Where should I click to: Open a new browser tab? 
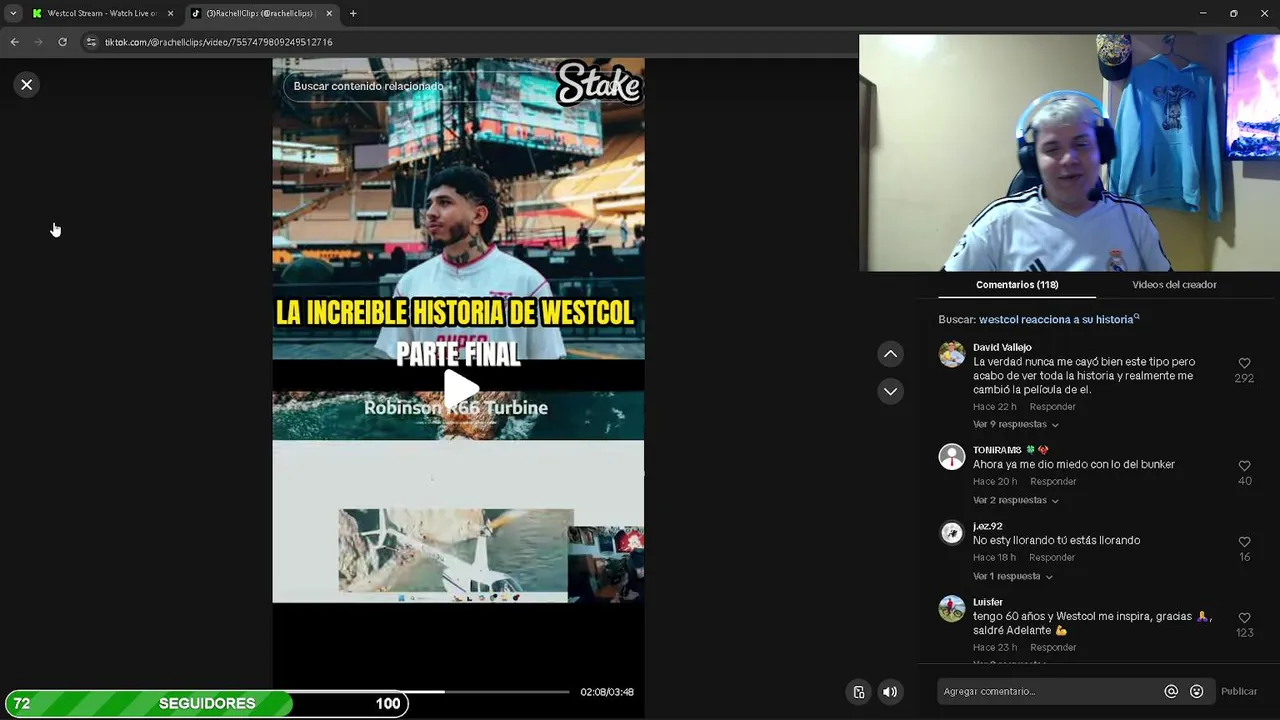pos(353,13)
